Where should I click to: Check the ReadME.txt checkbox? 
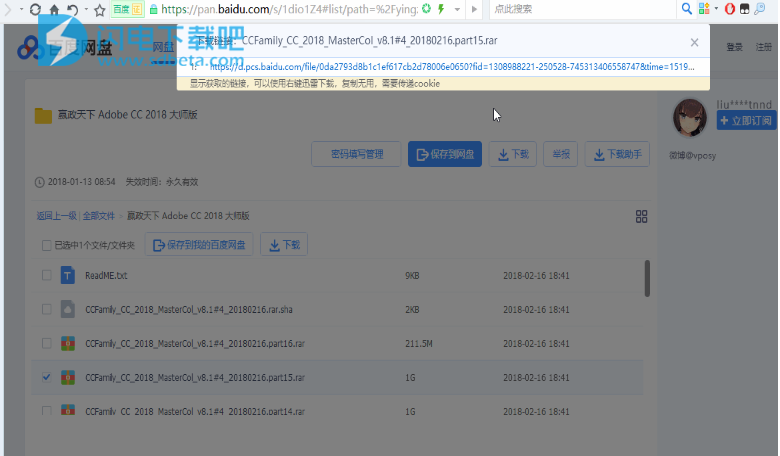pos(46,275)
